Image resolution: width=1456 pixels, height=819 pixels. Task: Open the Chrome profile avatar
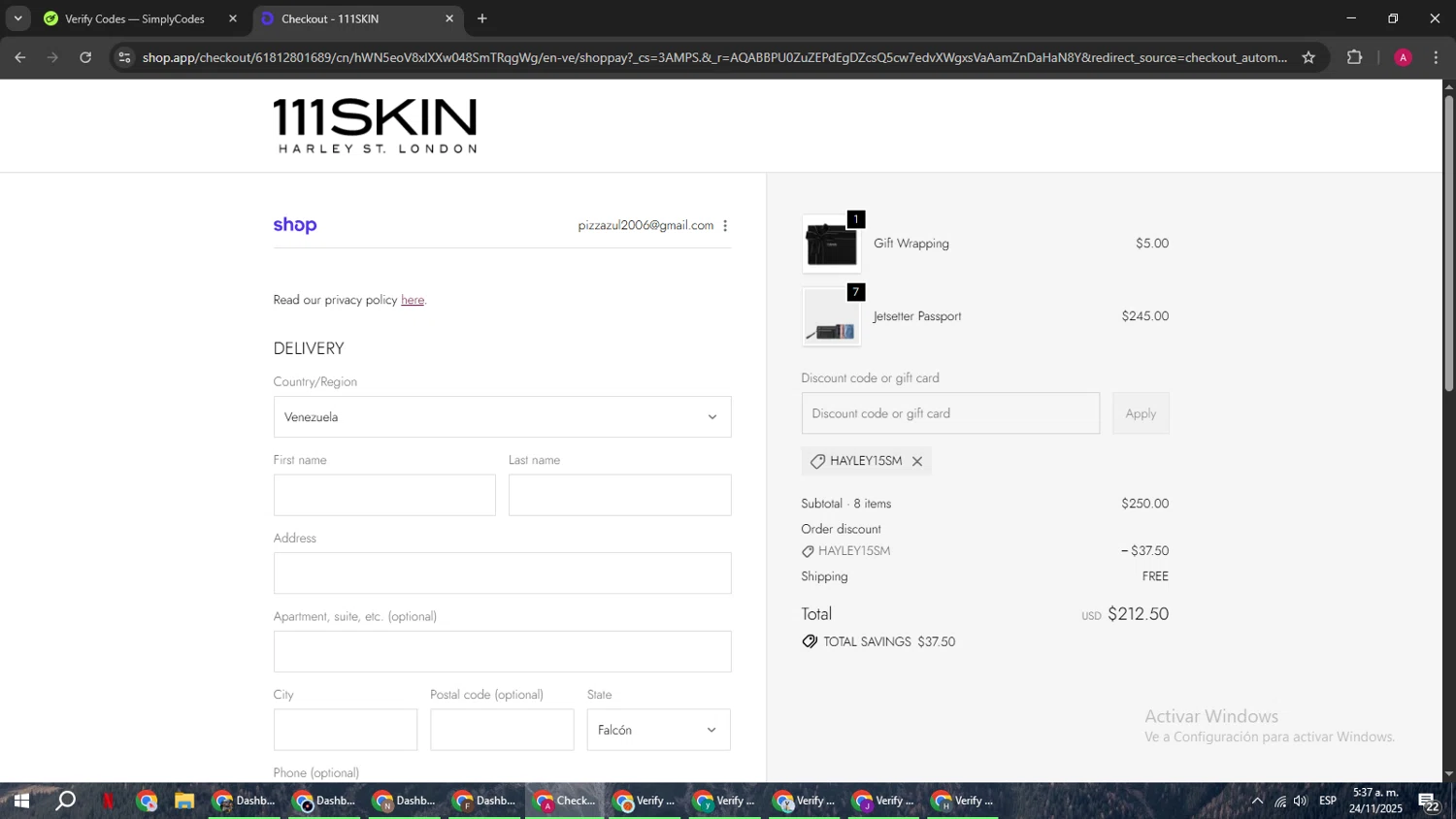[1403, 57]
